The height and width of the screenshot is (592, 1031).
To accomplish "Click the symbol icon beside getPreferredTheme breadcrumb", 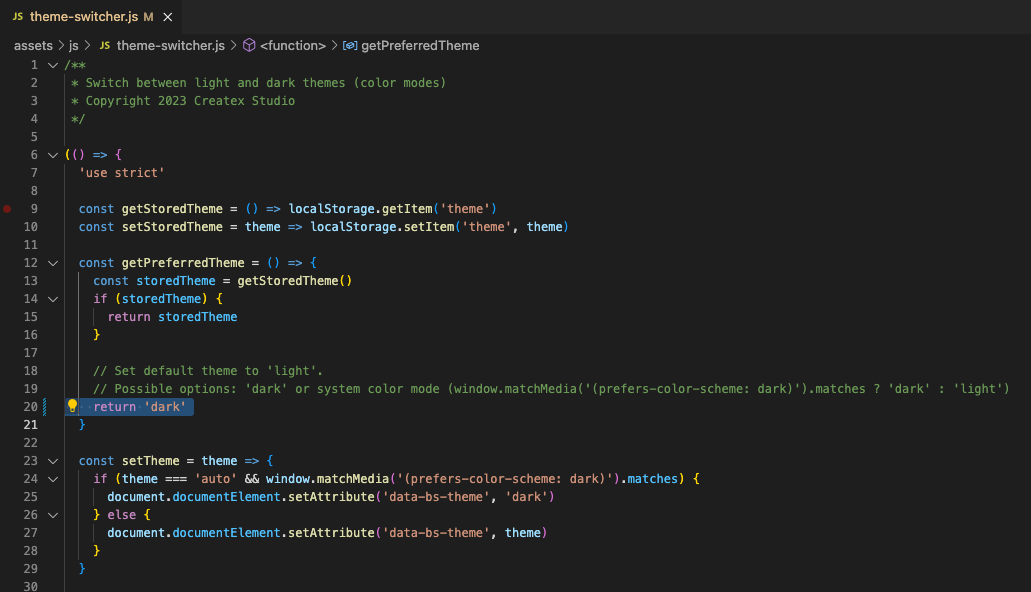I will point(349,45).
